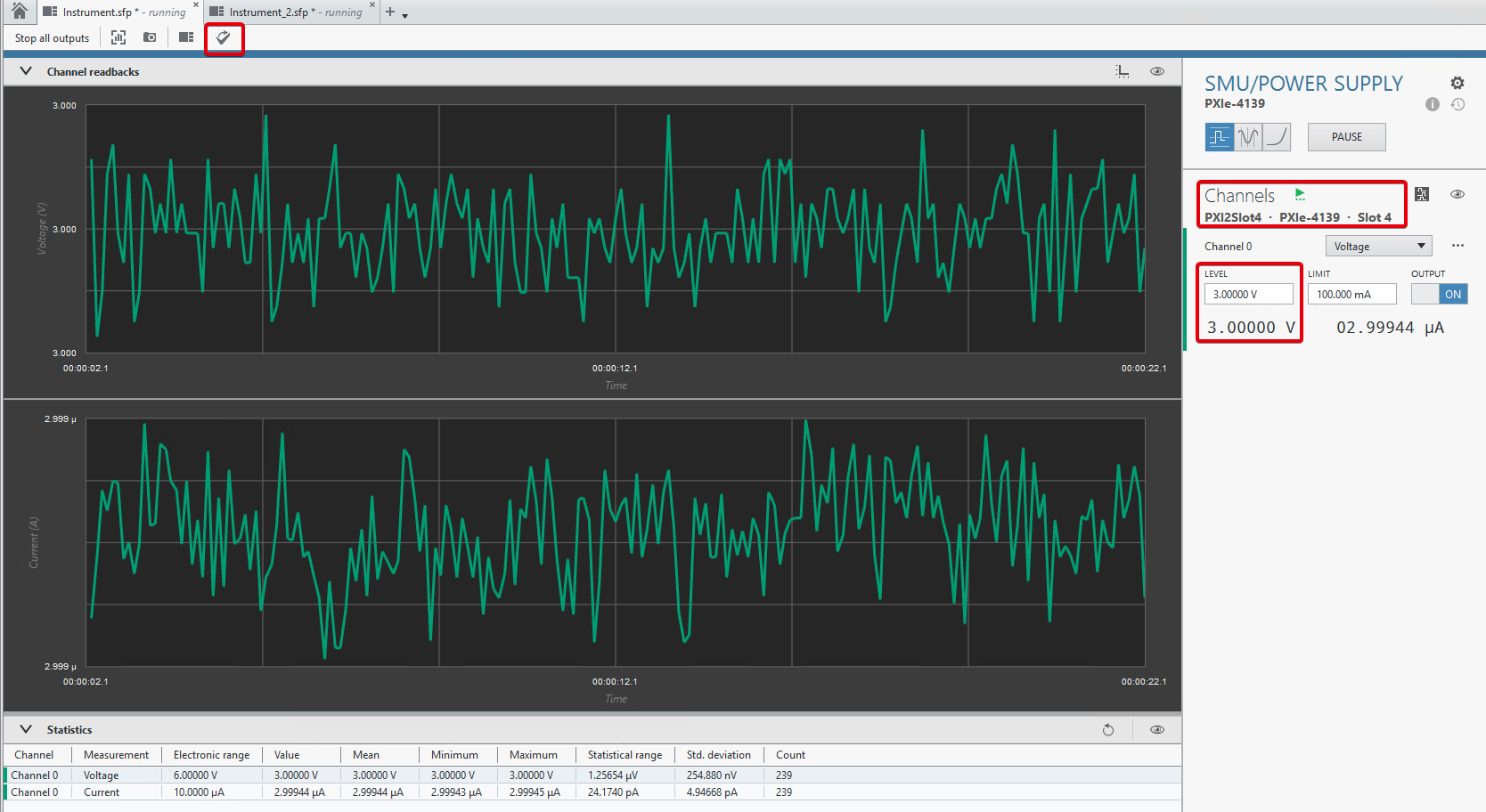Click the checkmark apply icon in toolbar
Viewport: 1486px width, 812px height.
tap(224, 37)
